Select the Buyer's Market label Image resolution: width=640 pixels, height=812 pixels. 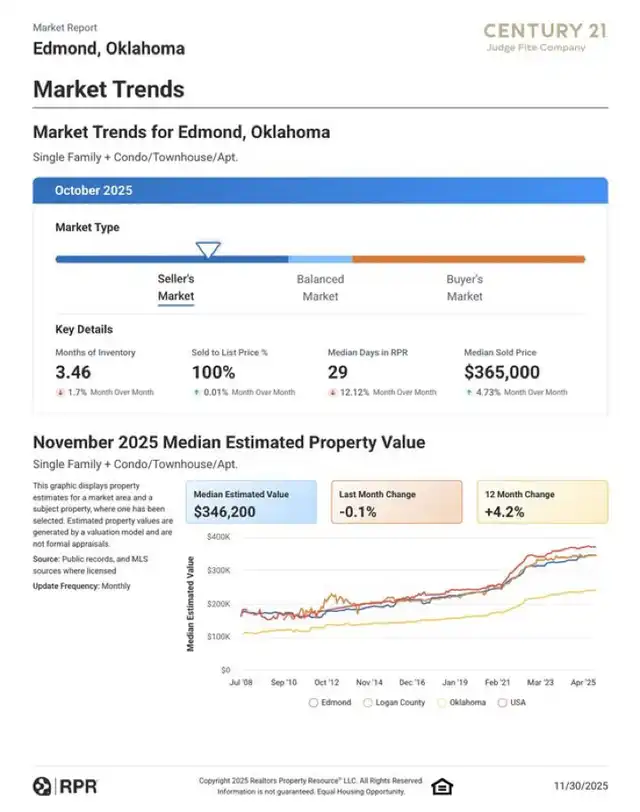click(464, 288)
